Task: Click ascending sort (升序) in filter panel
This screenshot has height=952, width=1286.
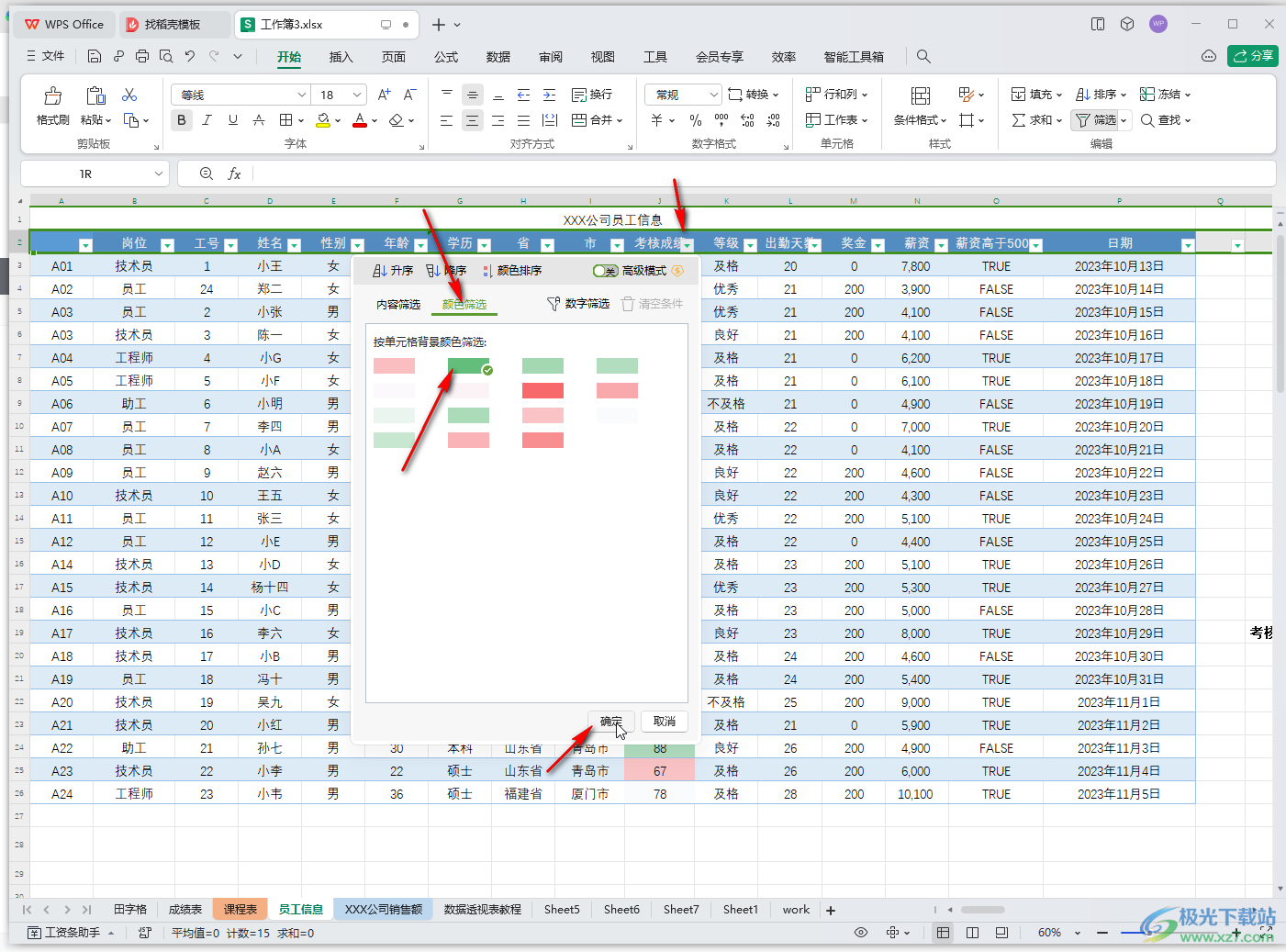Action: [393, 271]
